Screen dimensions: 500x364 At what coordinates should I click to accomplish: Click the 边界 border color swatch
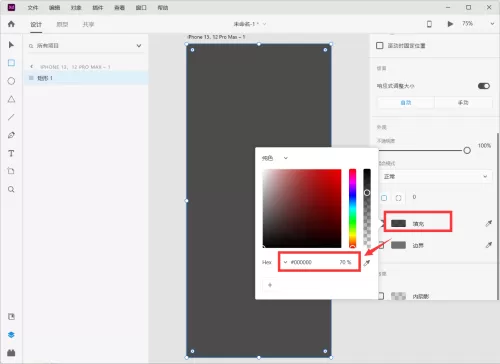coord(398,245)
